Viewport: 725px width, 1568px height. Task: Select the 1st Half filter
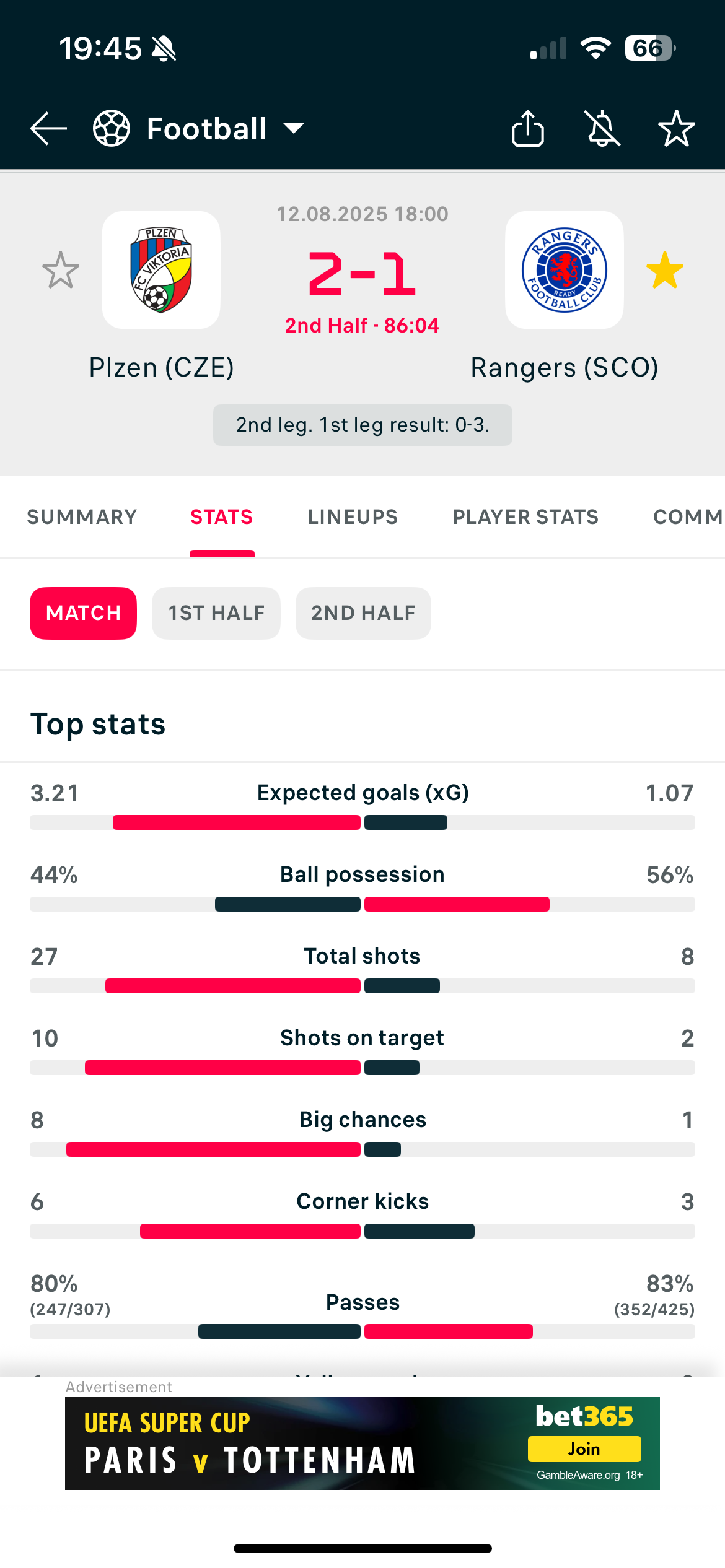216,613
